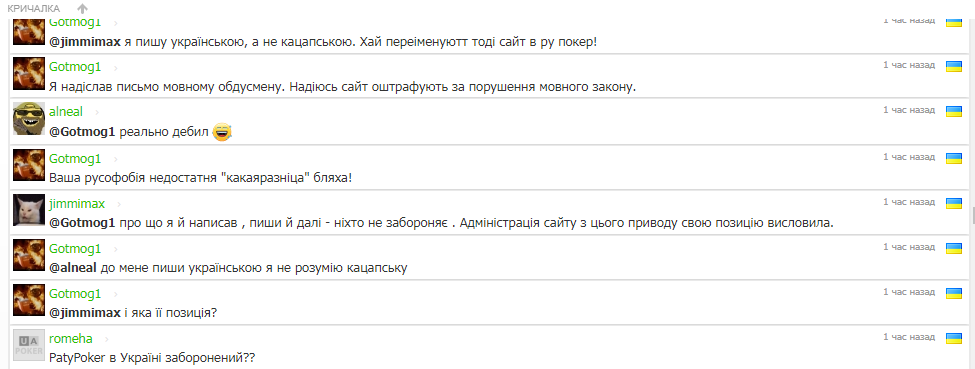Open the jimmimax username link
975x369 pixels.
click(x=77, y=203)
